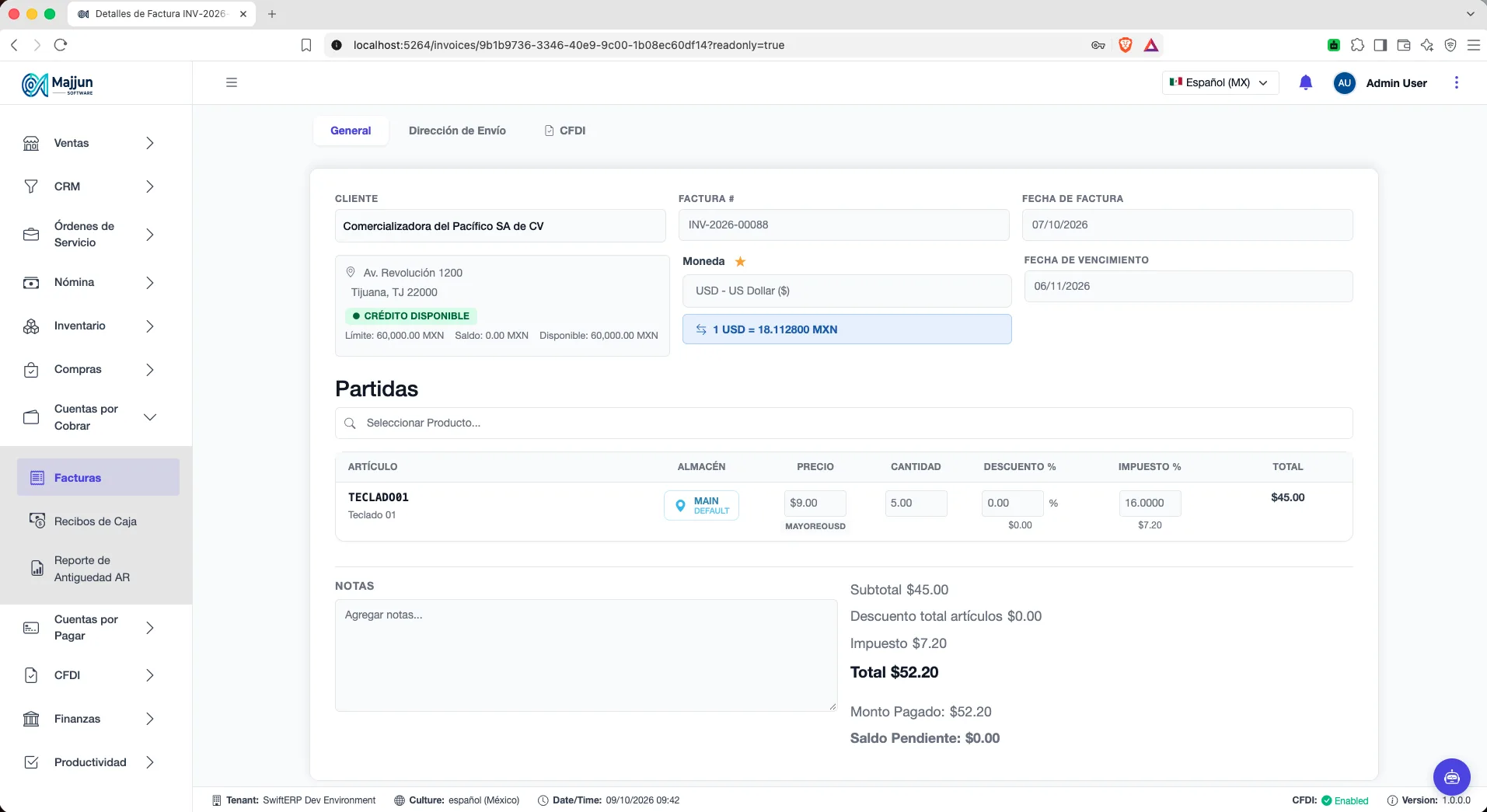The image size is (1487, 812).
Task: Click the CRÉDITO DISPONIBLE badge
Action: (410, 315)
